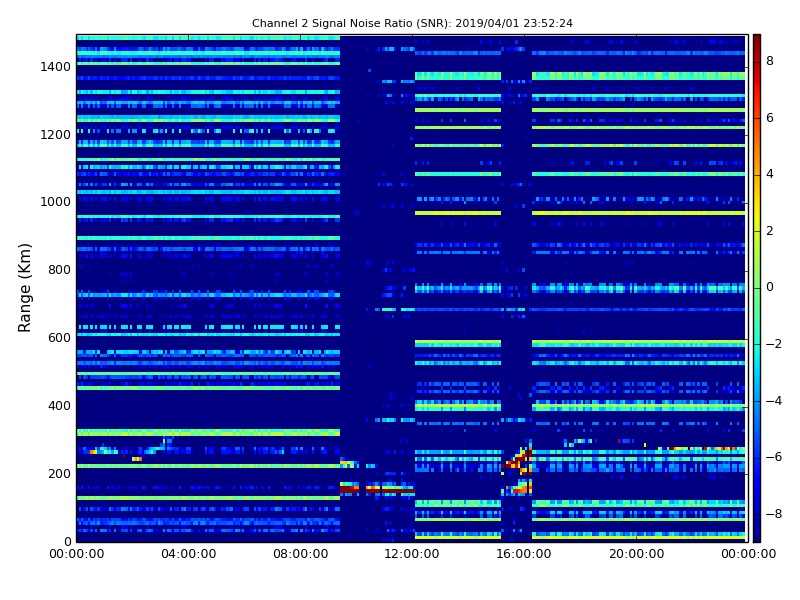The width and height of the screenshot is (800, 600).
Task: Click the 12:00:00 time tick label
Action: [412, 554]
